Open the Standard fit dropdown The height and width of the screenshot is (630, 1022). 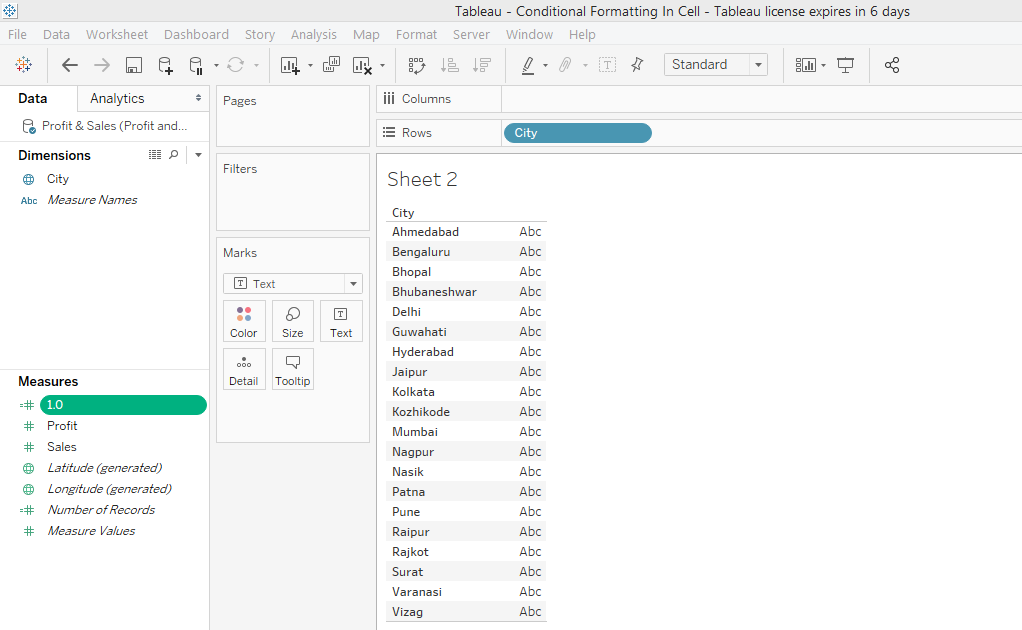(758, 65)
